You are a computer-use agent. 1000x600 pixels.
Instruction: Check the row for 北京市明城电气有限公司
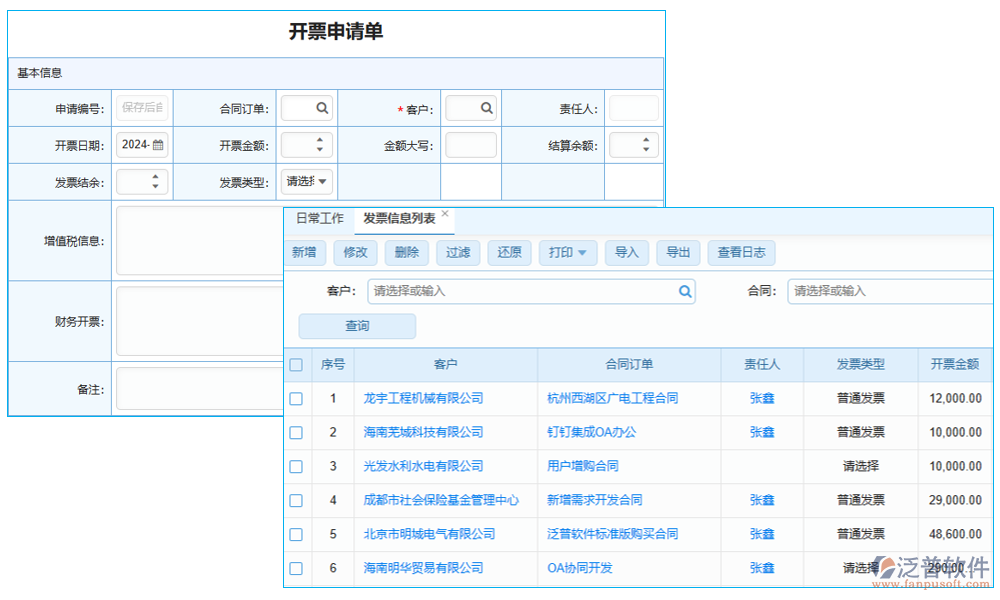pyautogui.click(x=296, y=534)
